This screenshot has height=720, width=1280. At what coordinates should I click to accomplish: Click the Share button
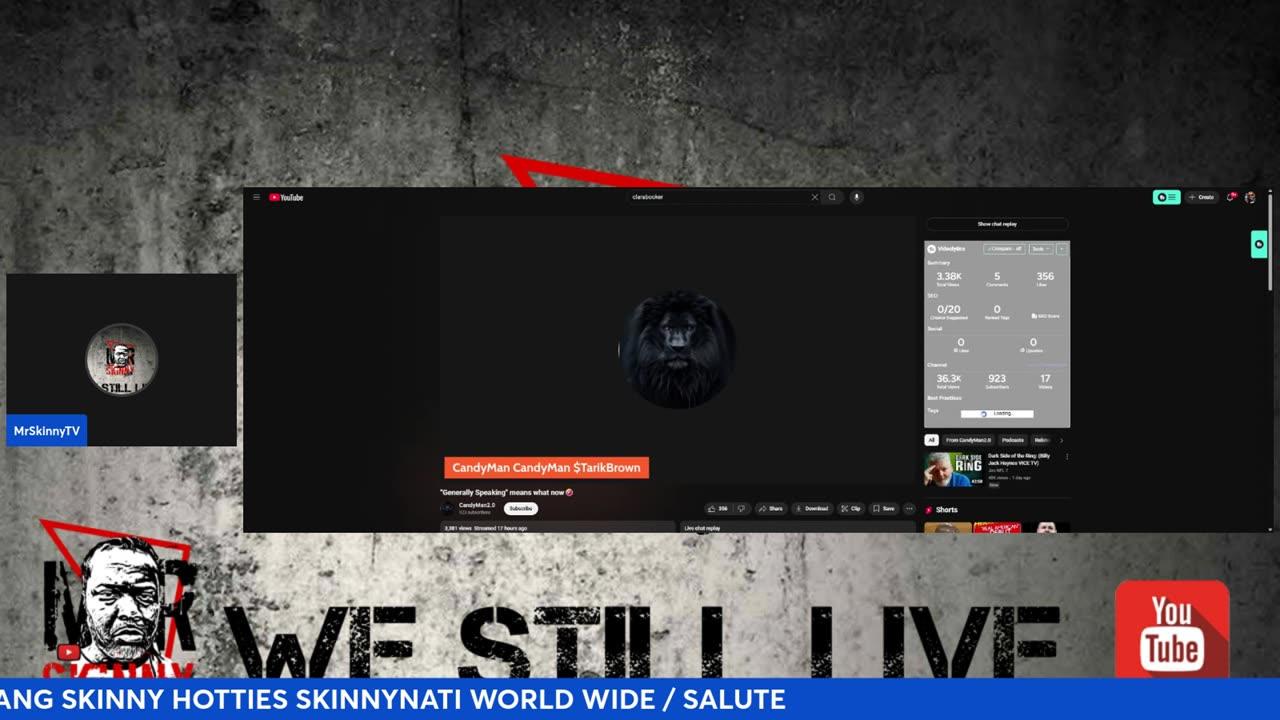click(770, 508)
